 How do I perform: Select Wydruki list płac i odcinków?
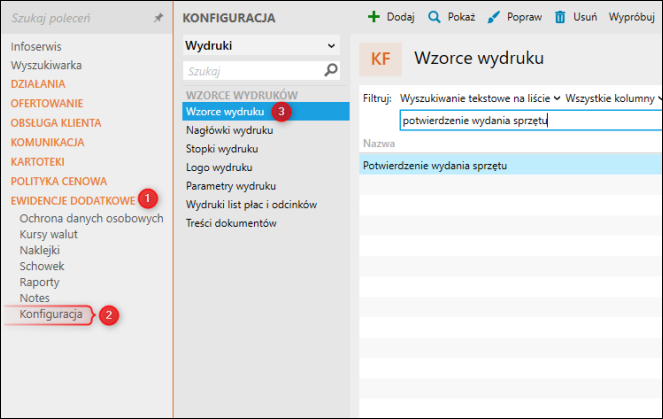point(252,205)
